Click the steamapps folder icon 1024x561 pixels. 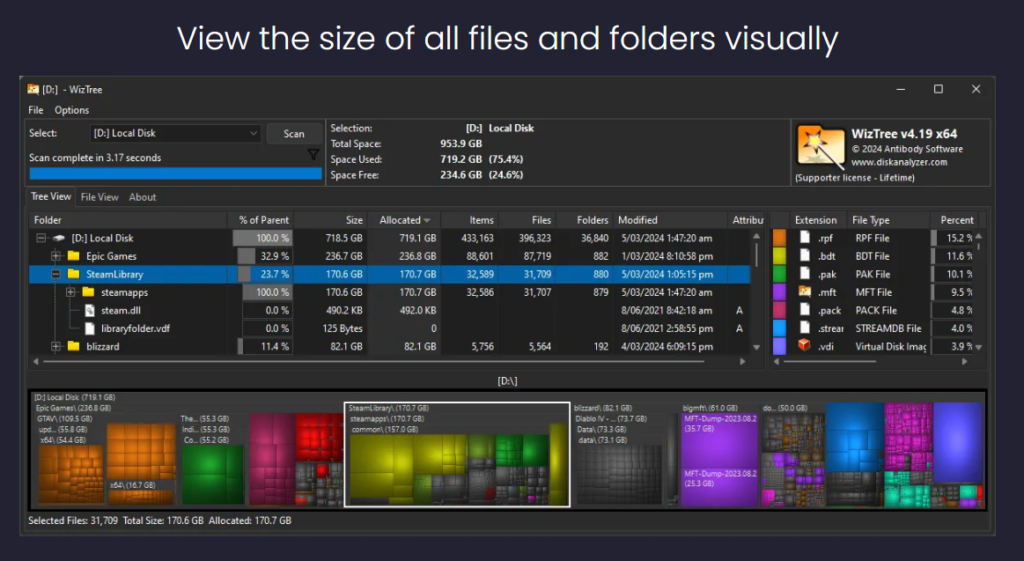click(89, 292)
